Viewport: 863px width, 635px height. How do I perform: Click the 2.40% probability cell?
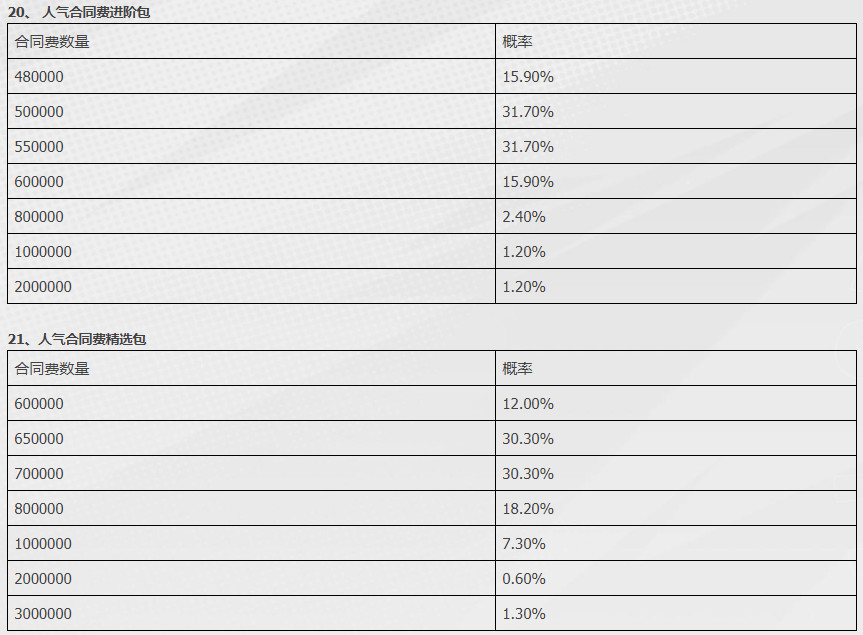point(676,216)
